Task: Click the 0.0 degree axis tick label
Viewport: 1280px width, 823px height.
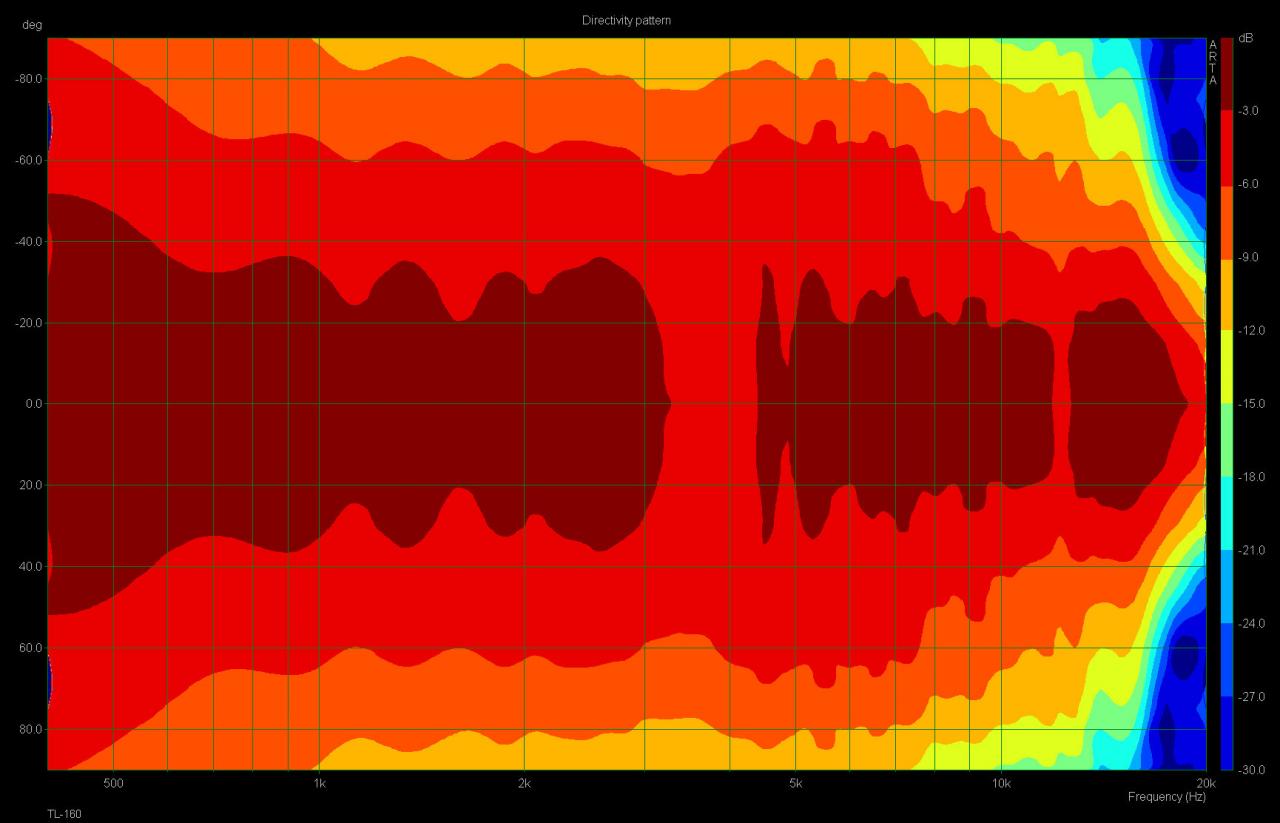Action: [30, 404]
